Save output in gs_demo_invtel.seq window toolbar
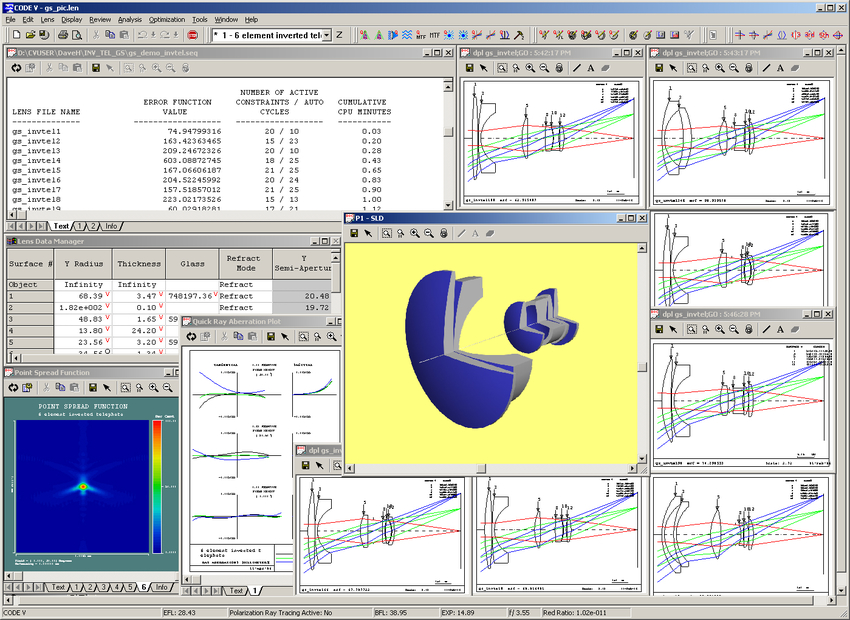The width and height of the screenshot is (850, 620). (96, 68)
